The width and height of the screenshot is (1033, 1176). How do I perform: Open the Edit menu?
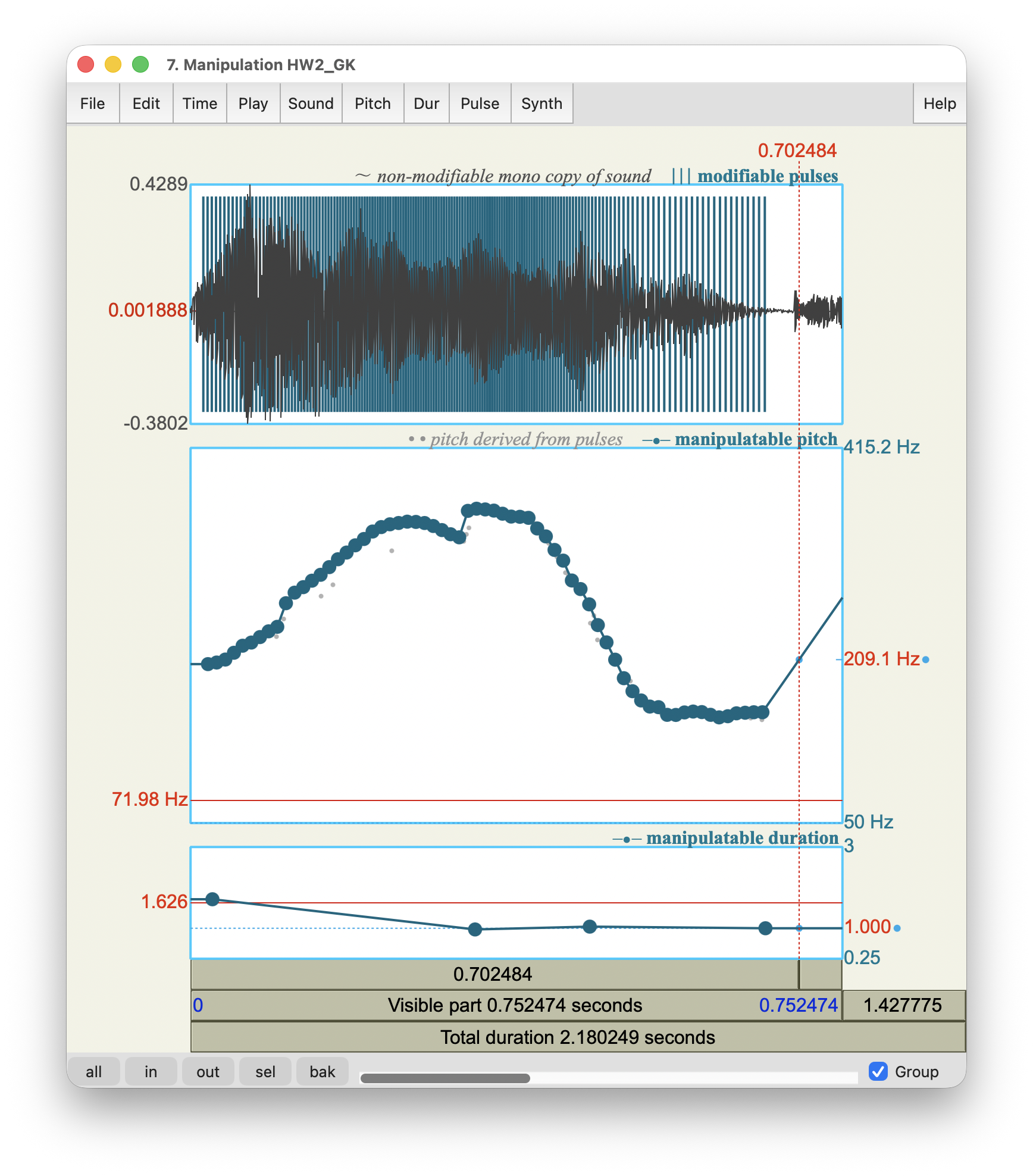pos(146,104)
